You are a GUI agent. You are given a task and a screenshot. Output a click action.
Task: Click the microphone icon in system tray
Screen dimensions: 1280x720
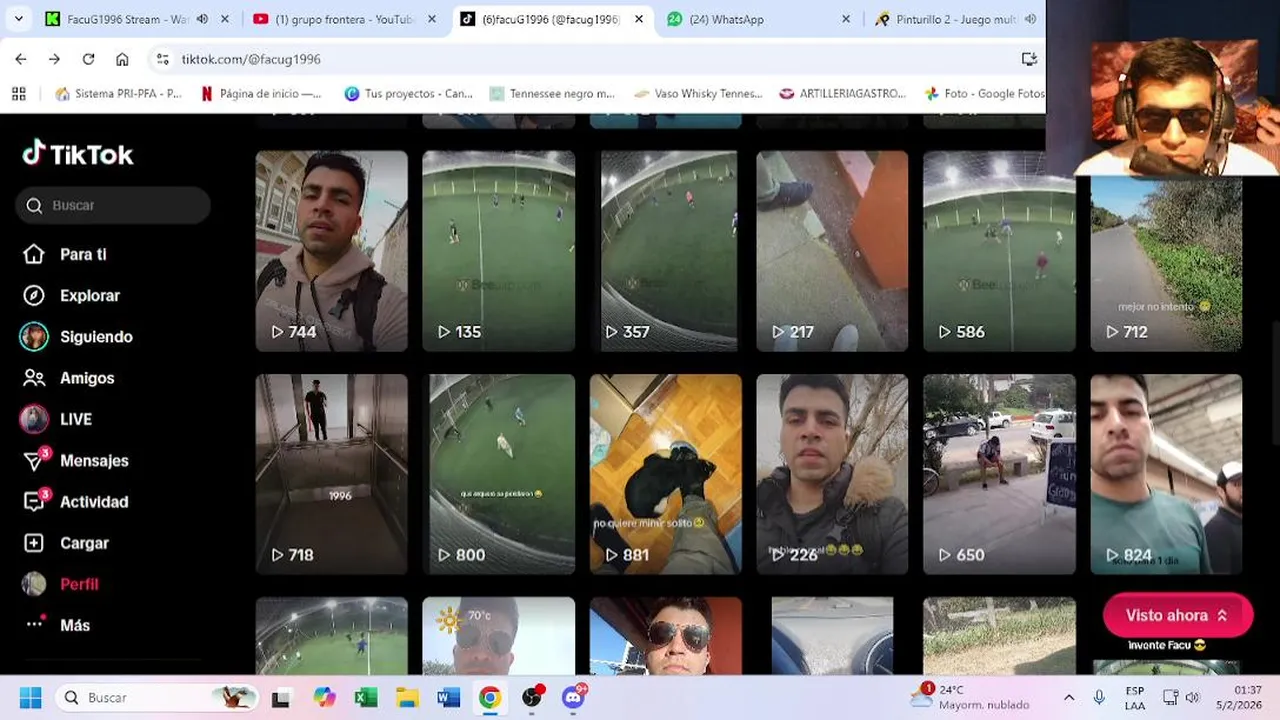1099,697
